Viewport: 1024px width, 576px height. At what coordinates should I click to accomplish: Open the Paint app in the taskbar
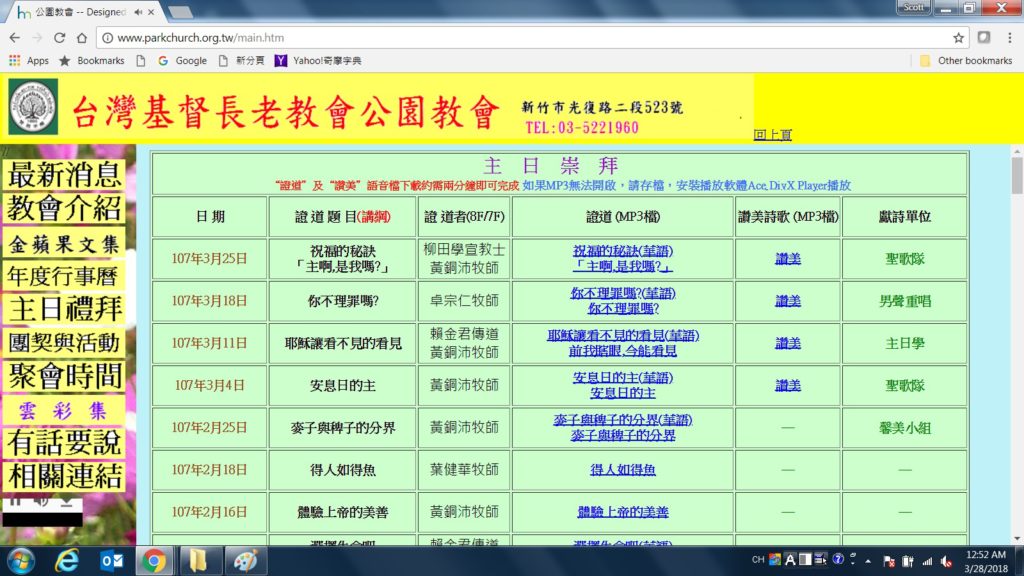coord(244,560)
